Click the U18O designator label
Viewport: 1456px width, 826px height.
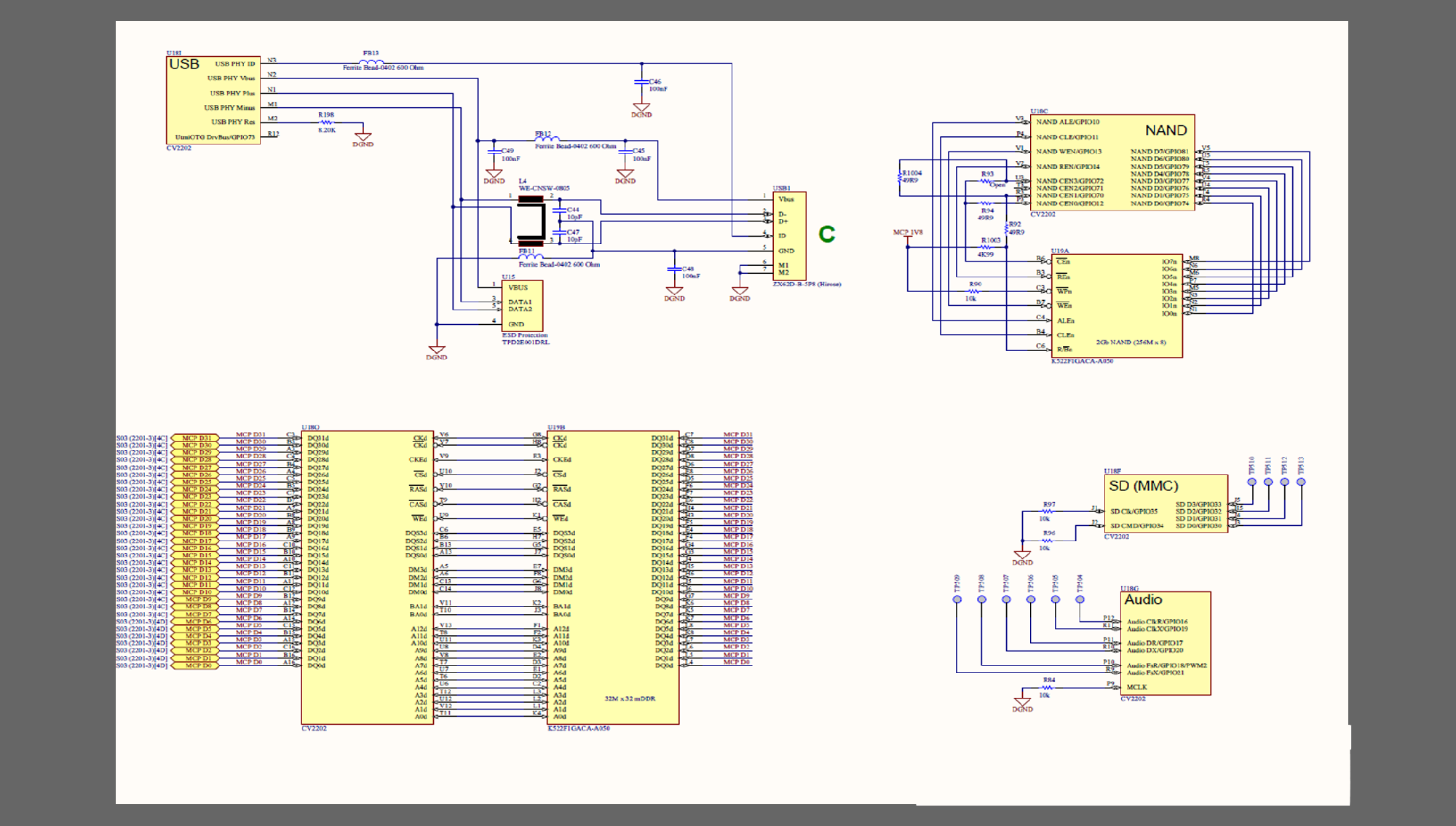click(x=311, y=428)
